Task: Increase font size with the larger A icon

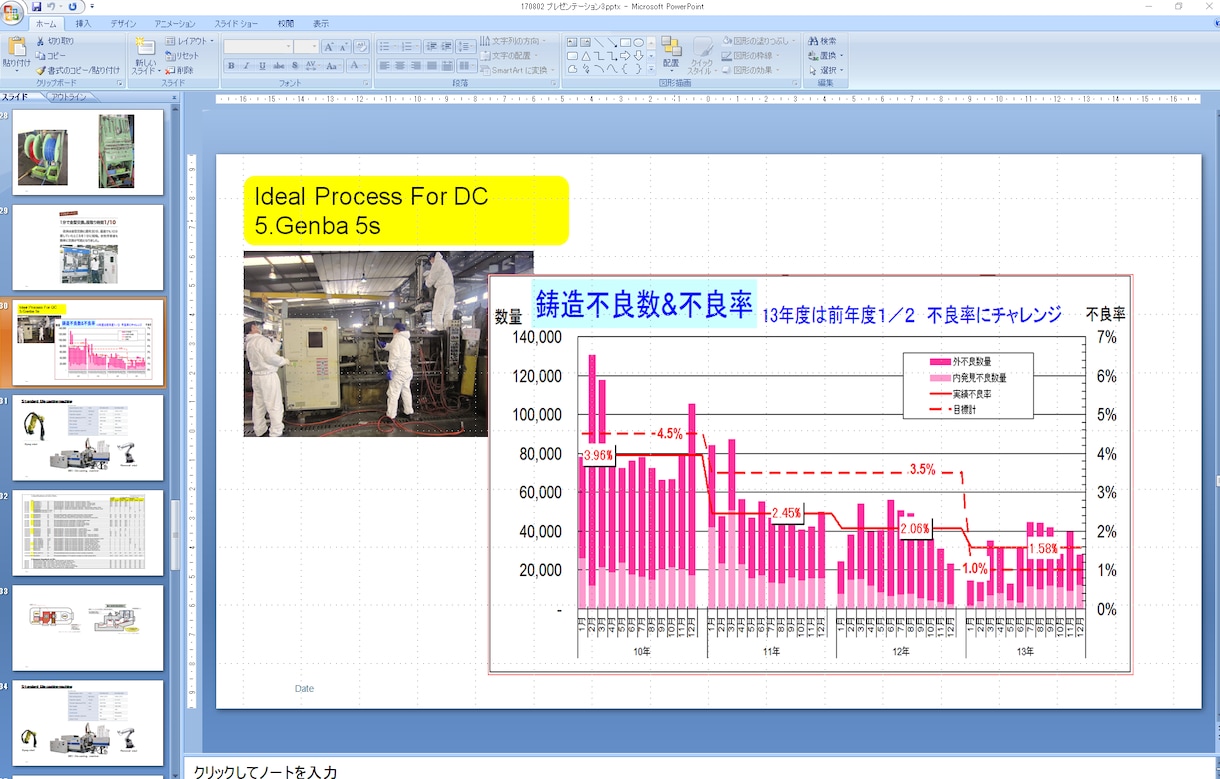Action: click(328, 46)
